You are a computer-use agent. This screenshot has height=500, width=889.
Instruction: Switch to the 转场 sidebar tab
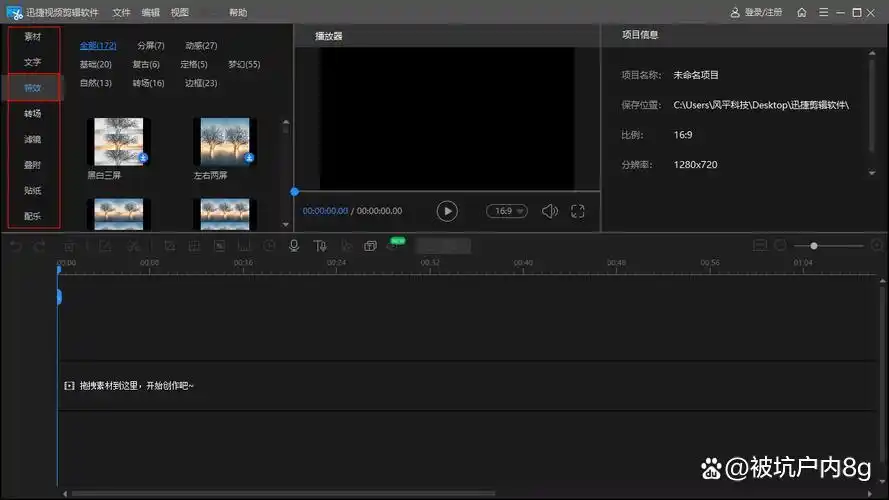tap(33, 114)
